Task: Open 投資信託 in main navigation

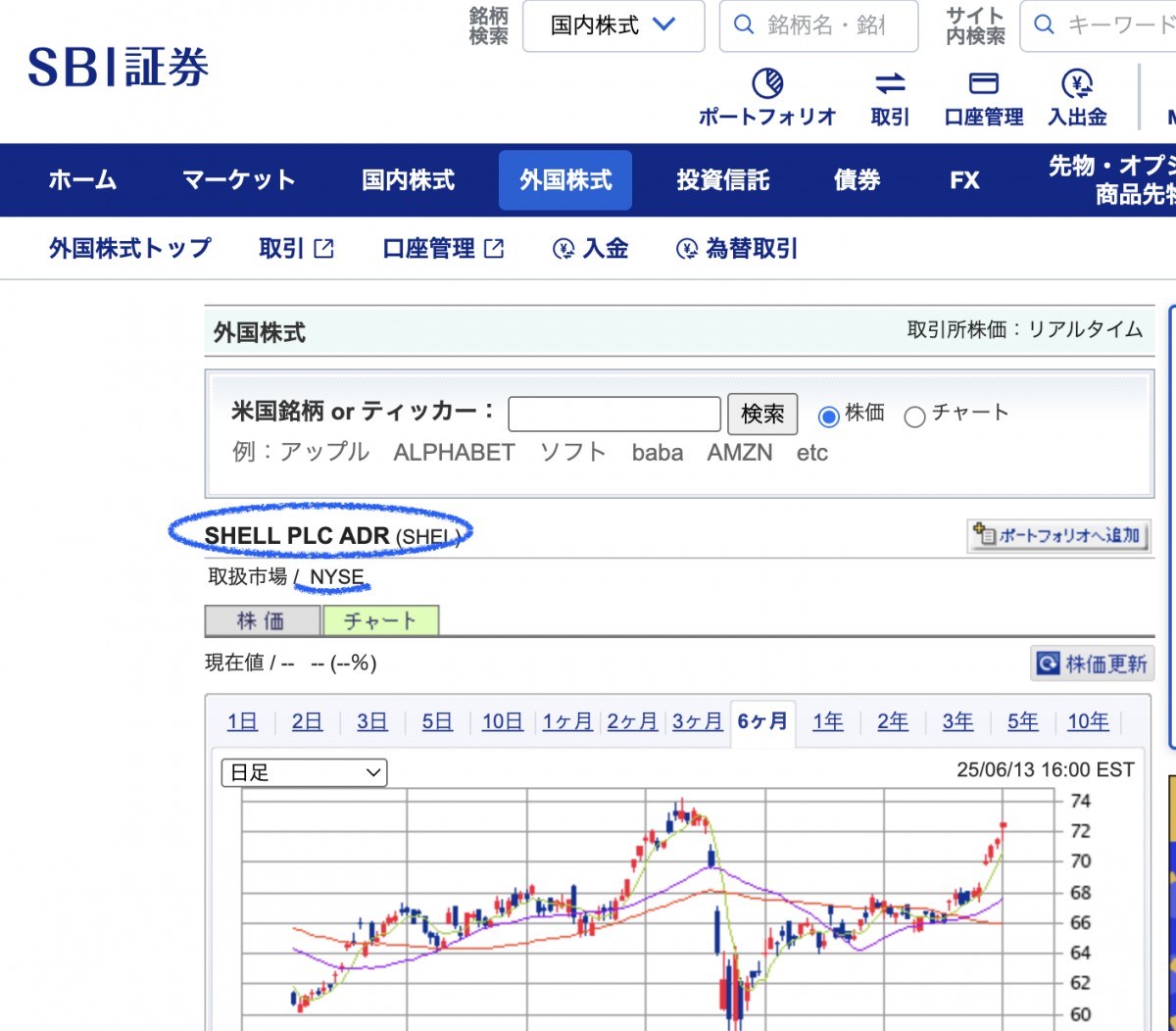Action: (x=723, y=180)
